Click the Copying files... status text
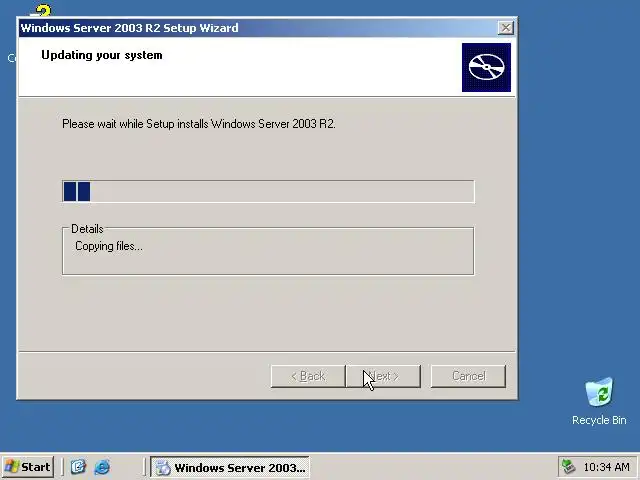 tap(109, 246)
